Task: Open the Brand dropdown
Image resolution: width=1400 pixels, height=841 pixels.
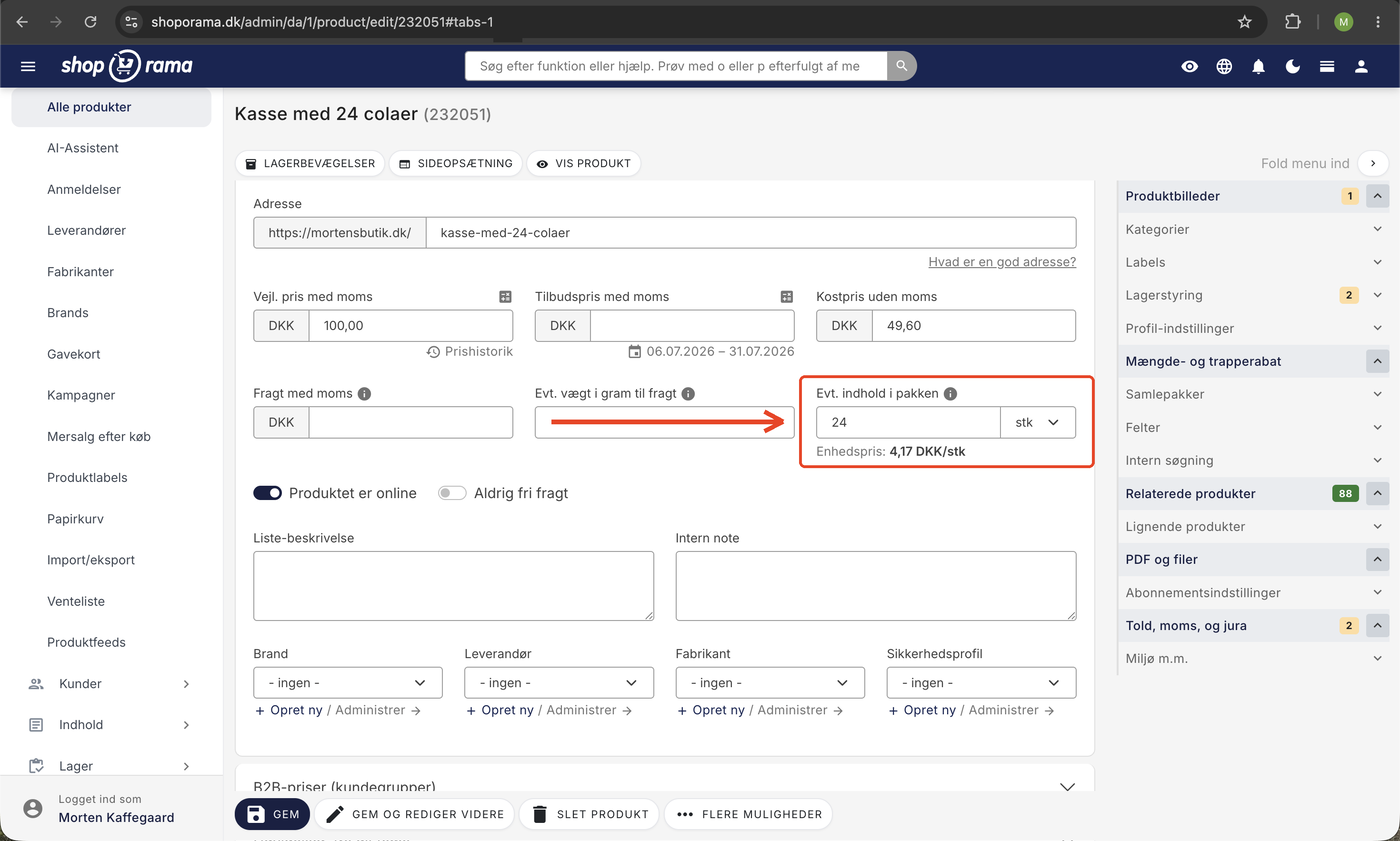Action: click(x=348, y=683)
